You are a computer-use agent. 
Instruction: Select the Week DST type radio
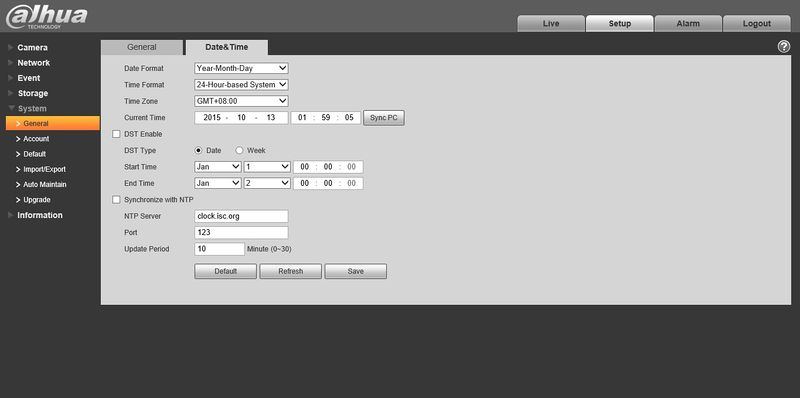click(239, 151)
